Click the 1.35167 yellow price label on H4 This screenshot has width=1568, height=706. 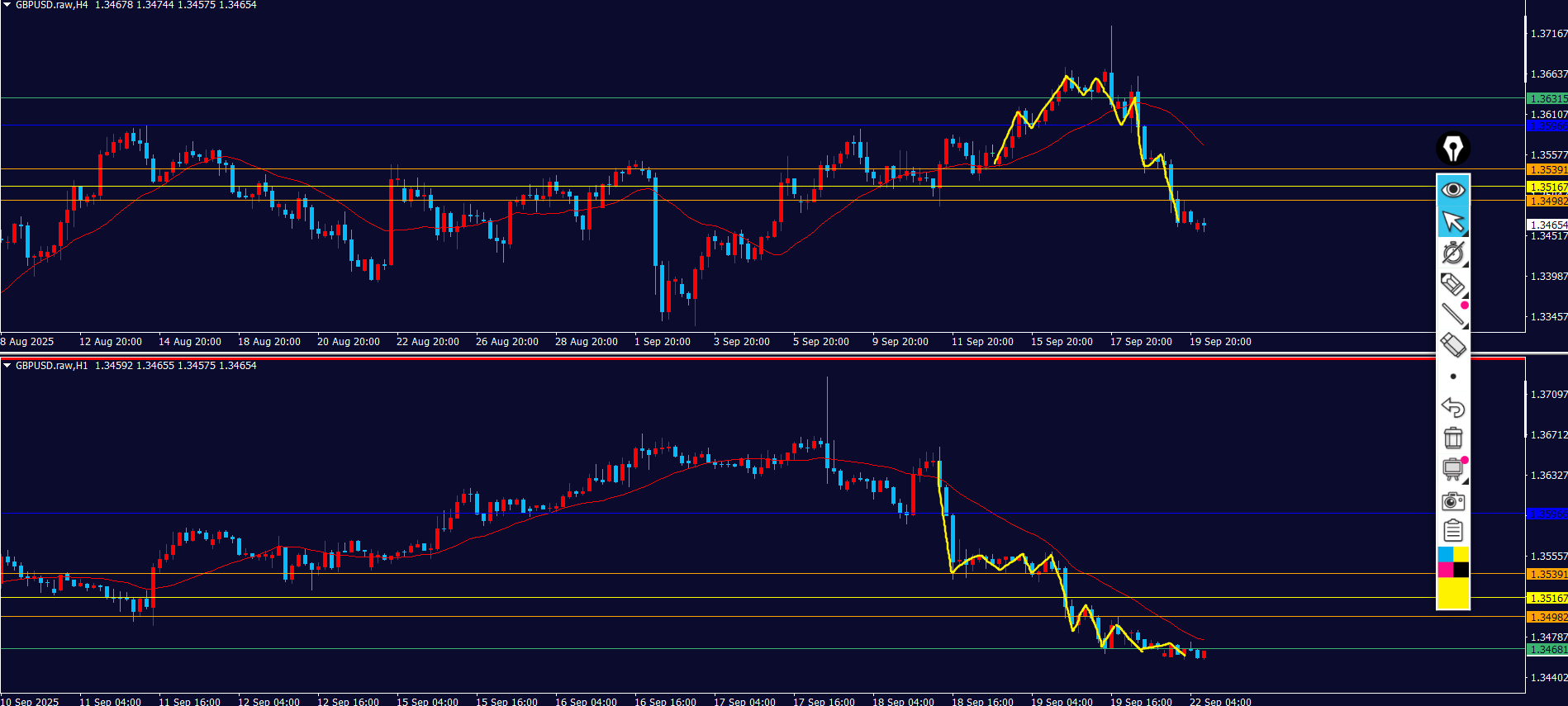(1547, 187)
